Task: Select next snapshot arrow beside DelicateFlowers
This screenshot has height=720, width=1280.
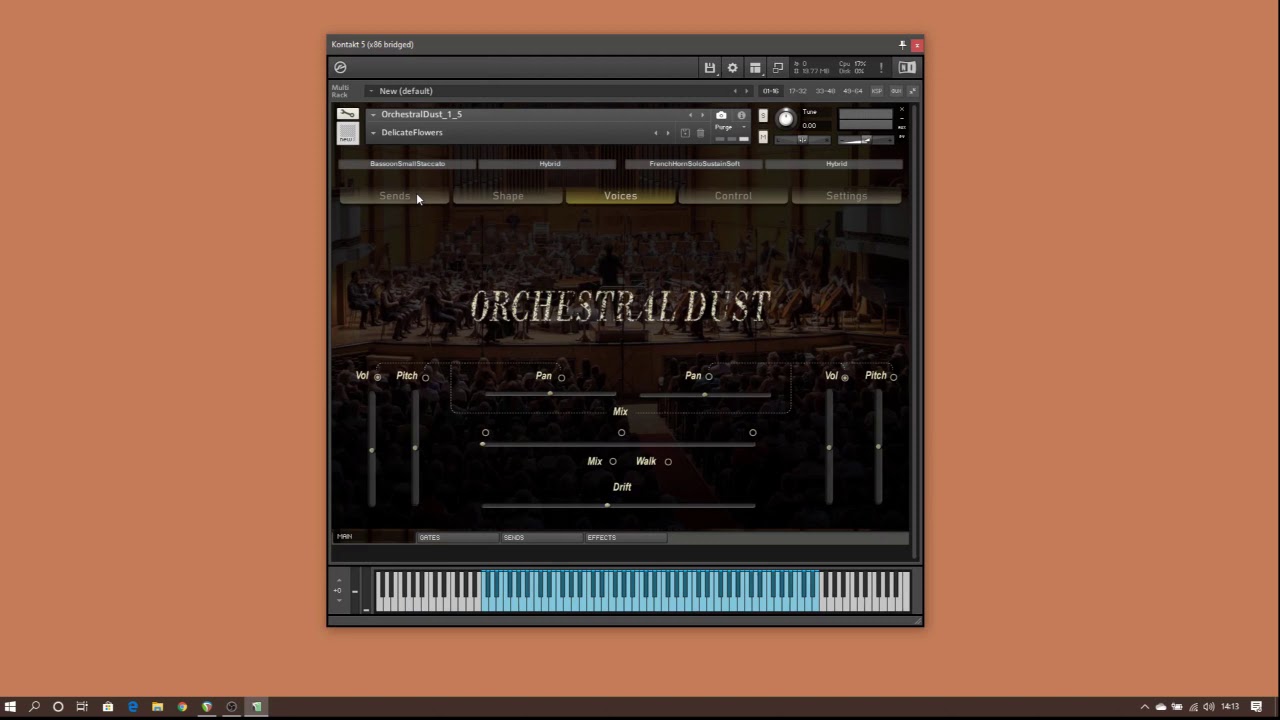Action: 668,133
